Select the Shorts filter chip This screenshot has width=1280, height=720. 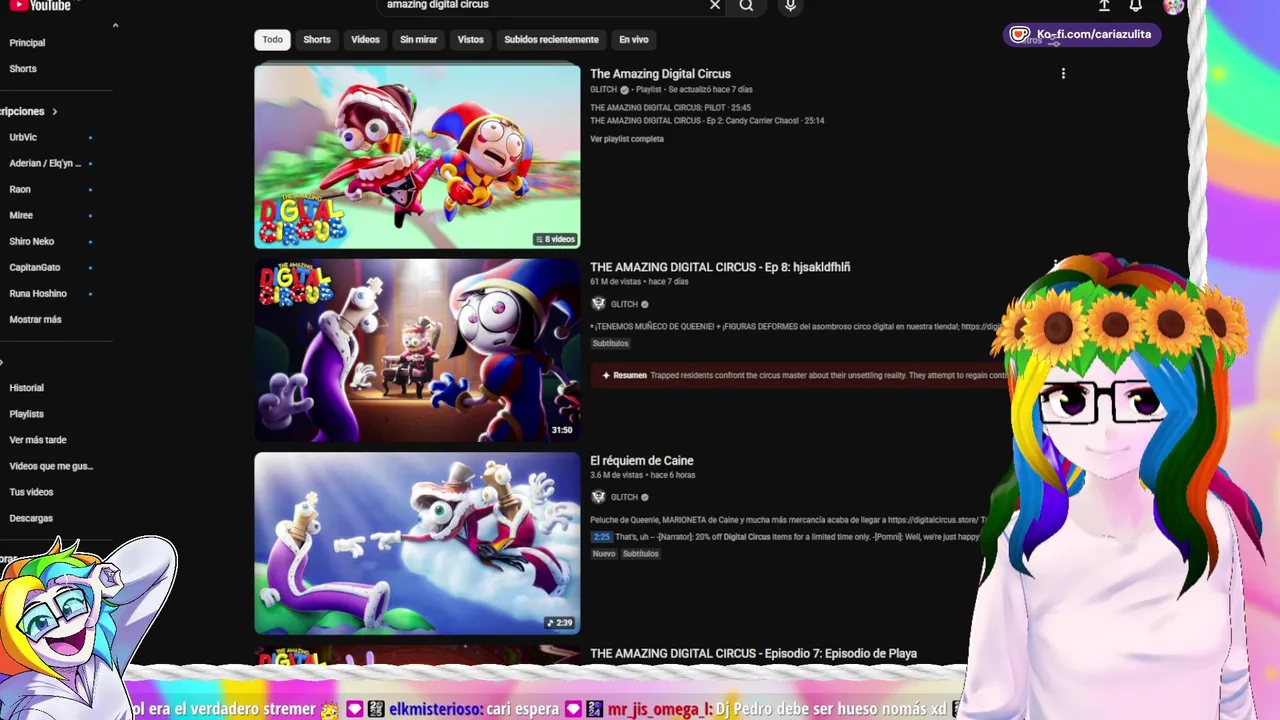point(317,40)
